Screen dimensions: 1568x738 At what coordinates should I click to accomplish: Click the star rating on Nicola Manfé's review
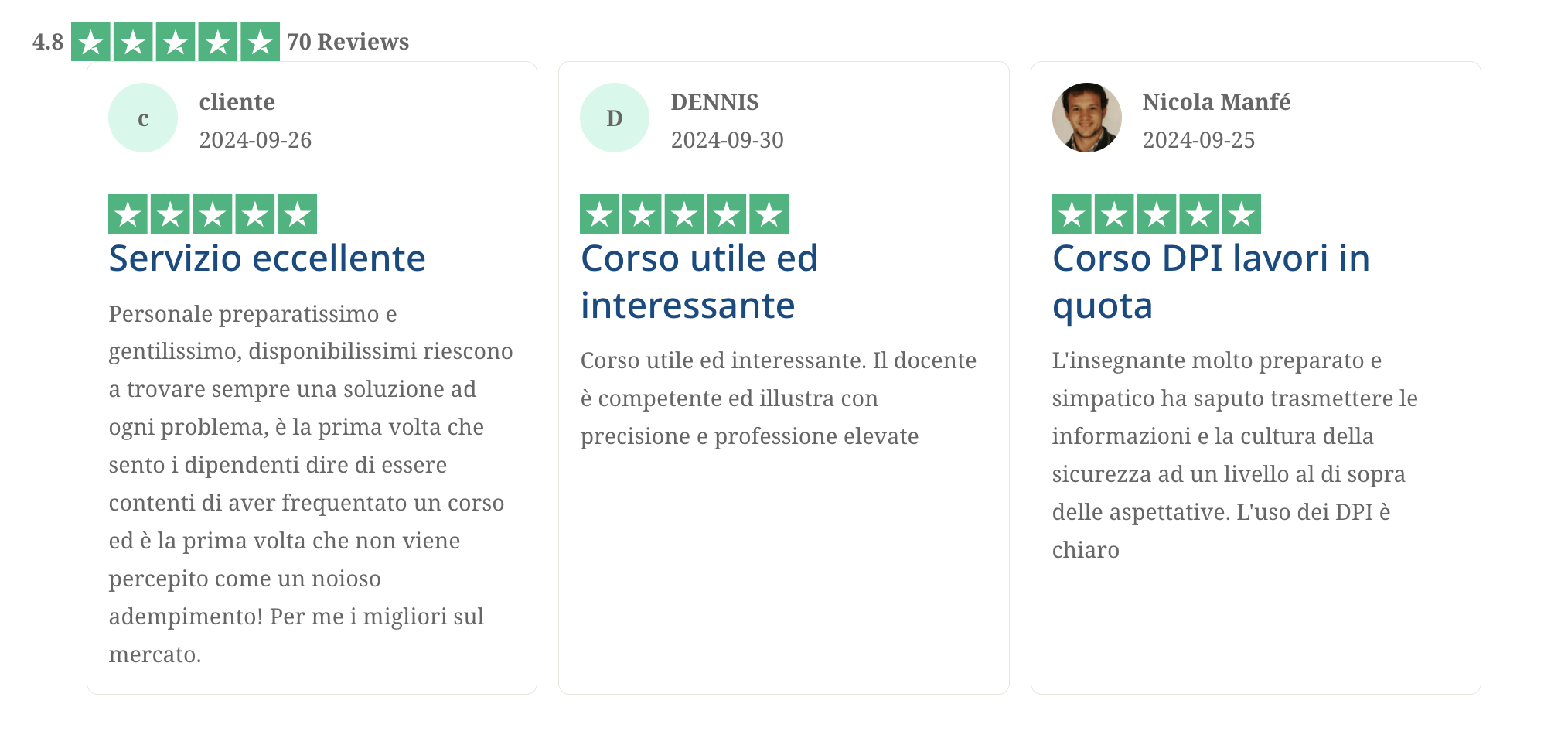(x=1156, y=214)
